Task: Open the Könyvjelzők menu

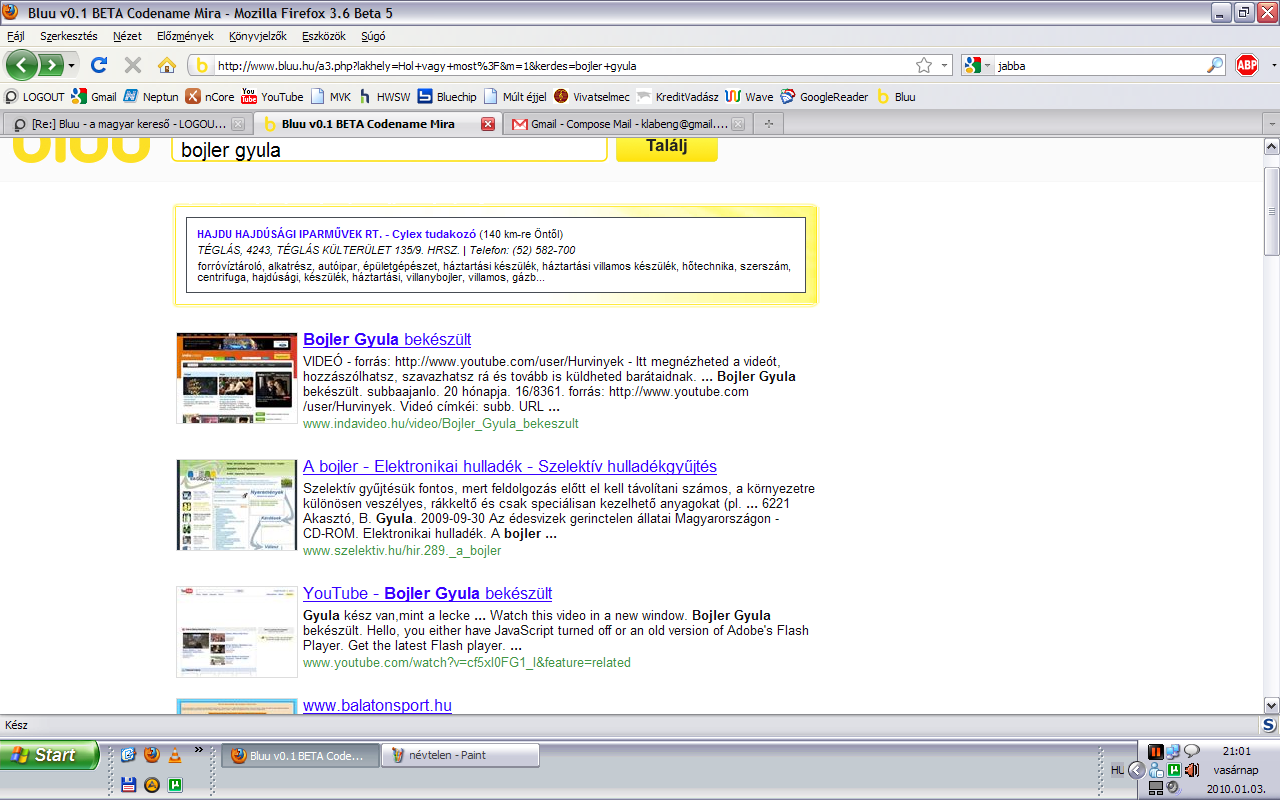Action: 257,36
